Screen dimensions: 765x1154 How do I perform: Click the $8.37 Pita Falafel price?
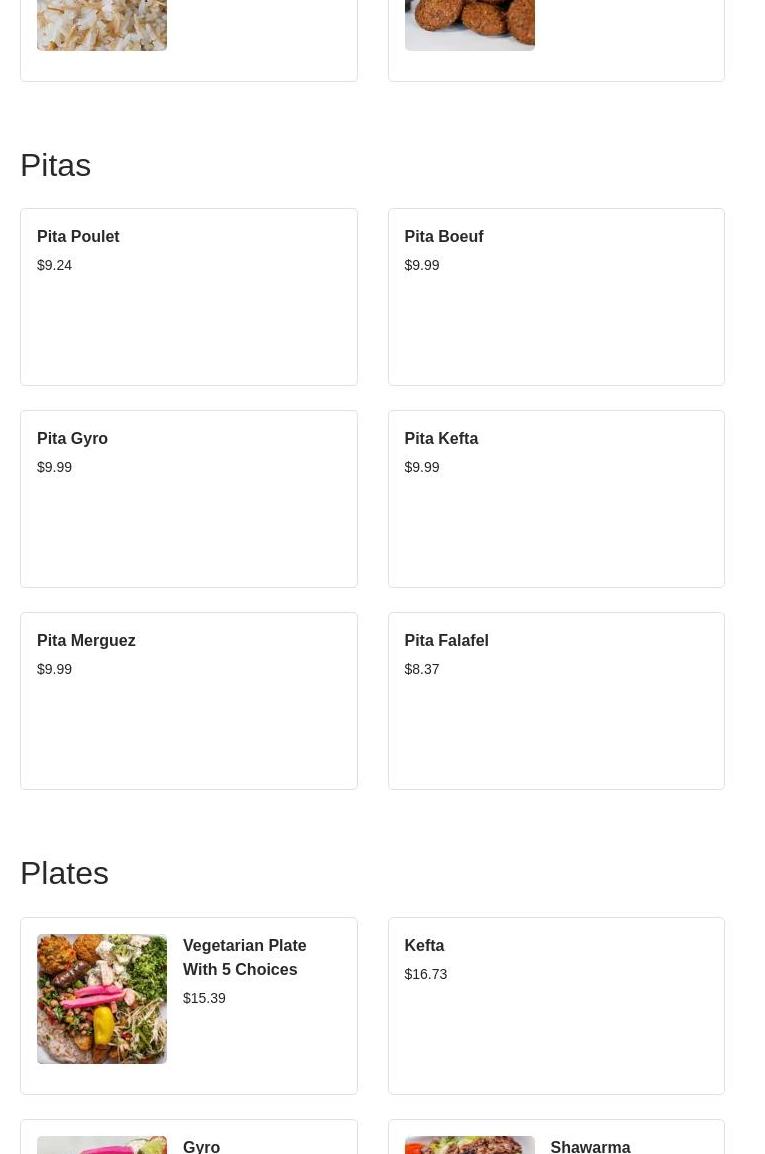(422, 669)
